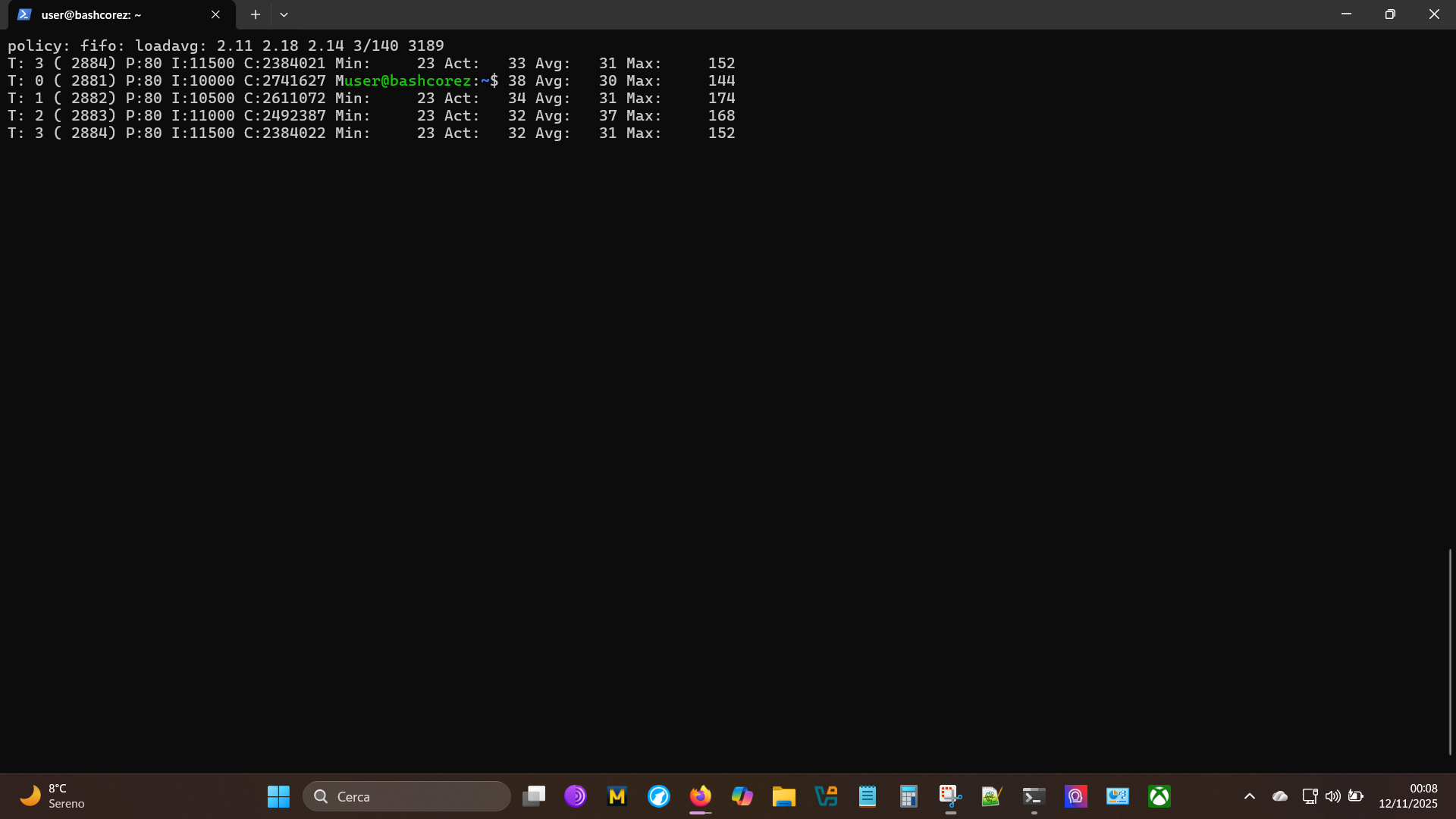Open File Explorer from the taskbar
Screen dimensions: 1456x819
[x=783, y=796]
